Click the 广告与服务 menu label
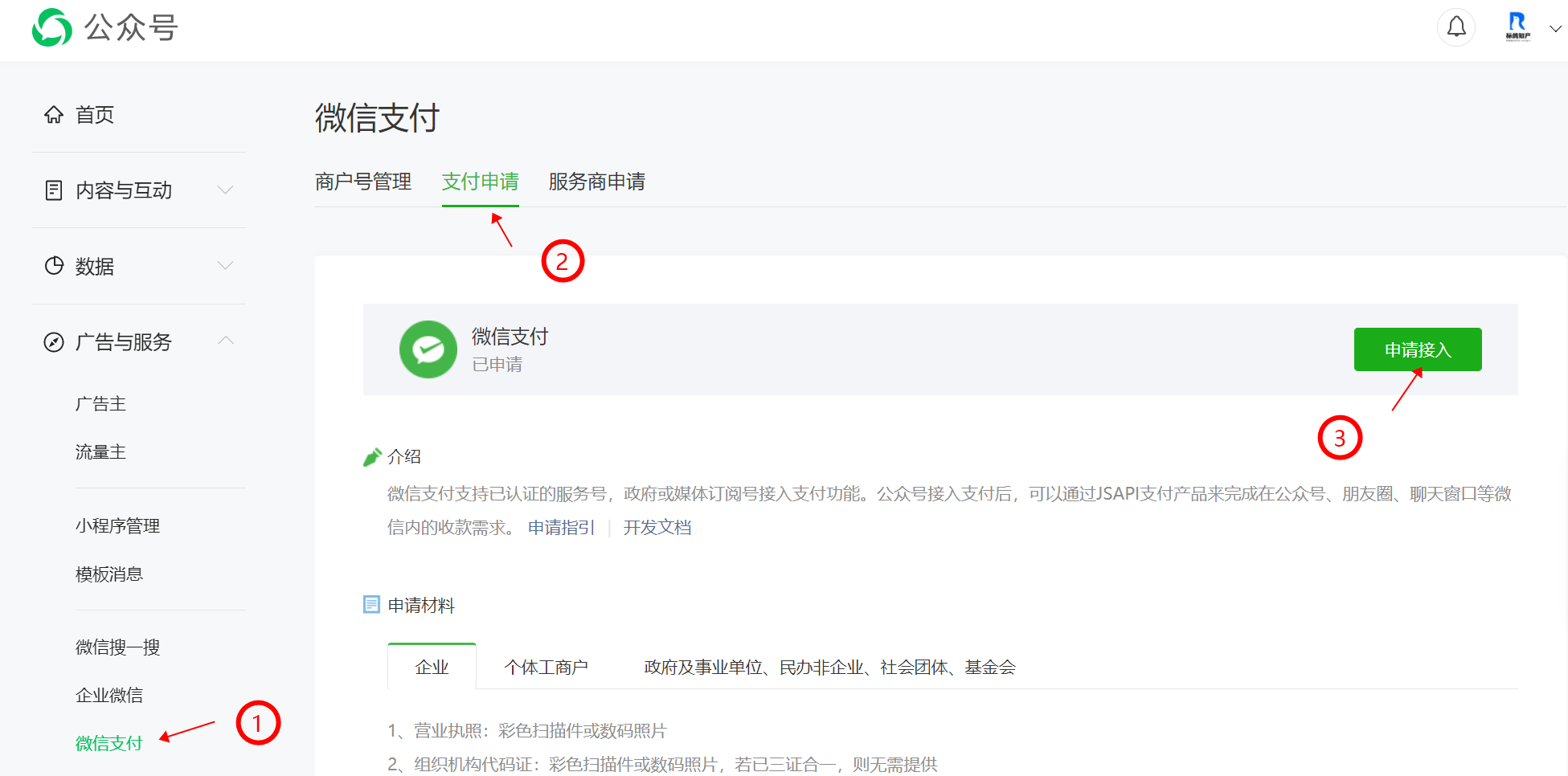The width and height of the screenshot is (1568, 776). point(124,342)
